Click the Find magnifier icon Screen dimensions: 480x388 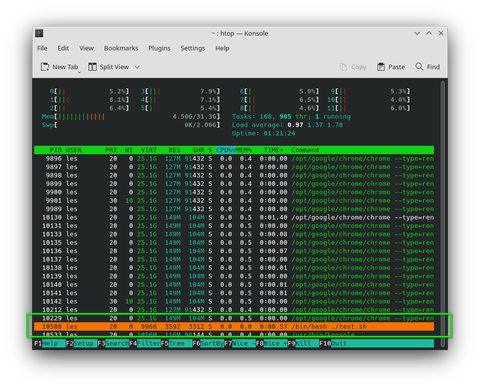coord(419,67)
